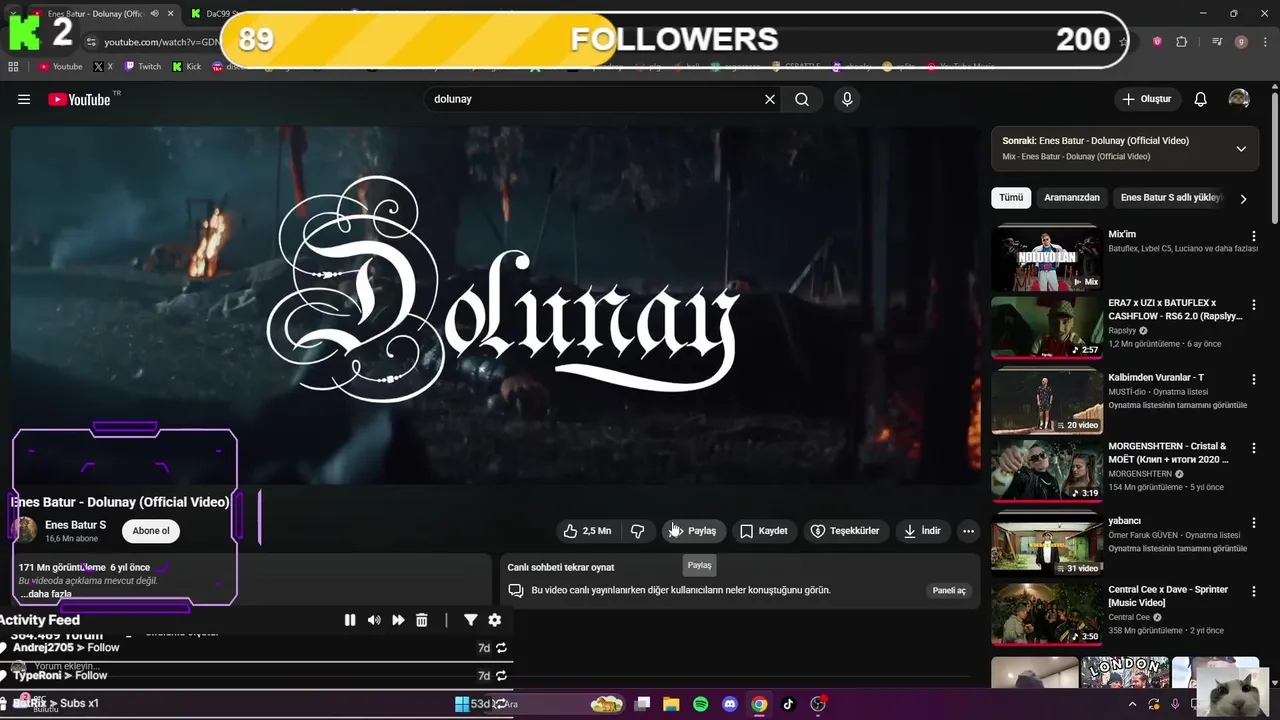
Task: Open the browser extensions puzzle icon
Action: tap(1181, 42)
